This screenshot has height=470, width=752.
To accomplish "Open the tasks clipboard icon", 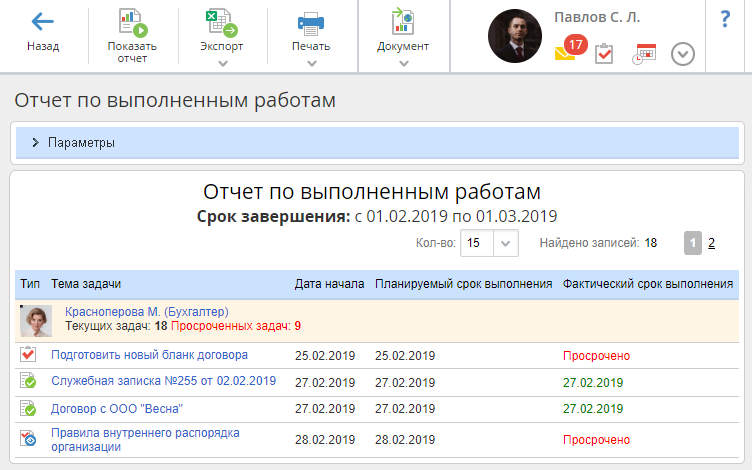I will 604,54.
